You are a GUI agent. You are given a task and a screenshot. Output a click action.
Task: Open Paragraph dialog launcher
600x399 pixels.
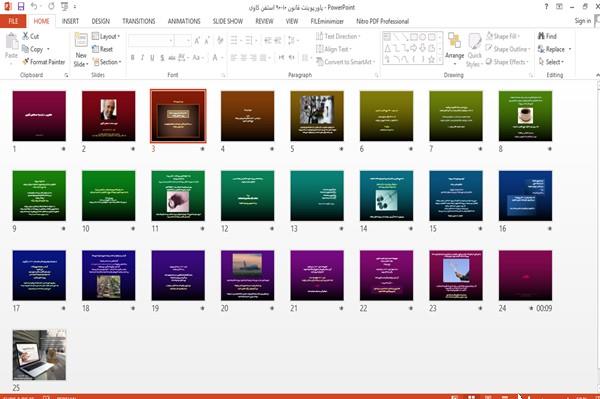click(x=377, y=75)
